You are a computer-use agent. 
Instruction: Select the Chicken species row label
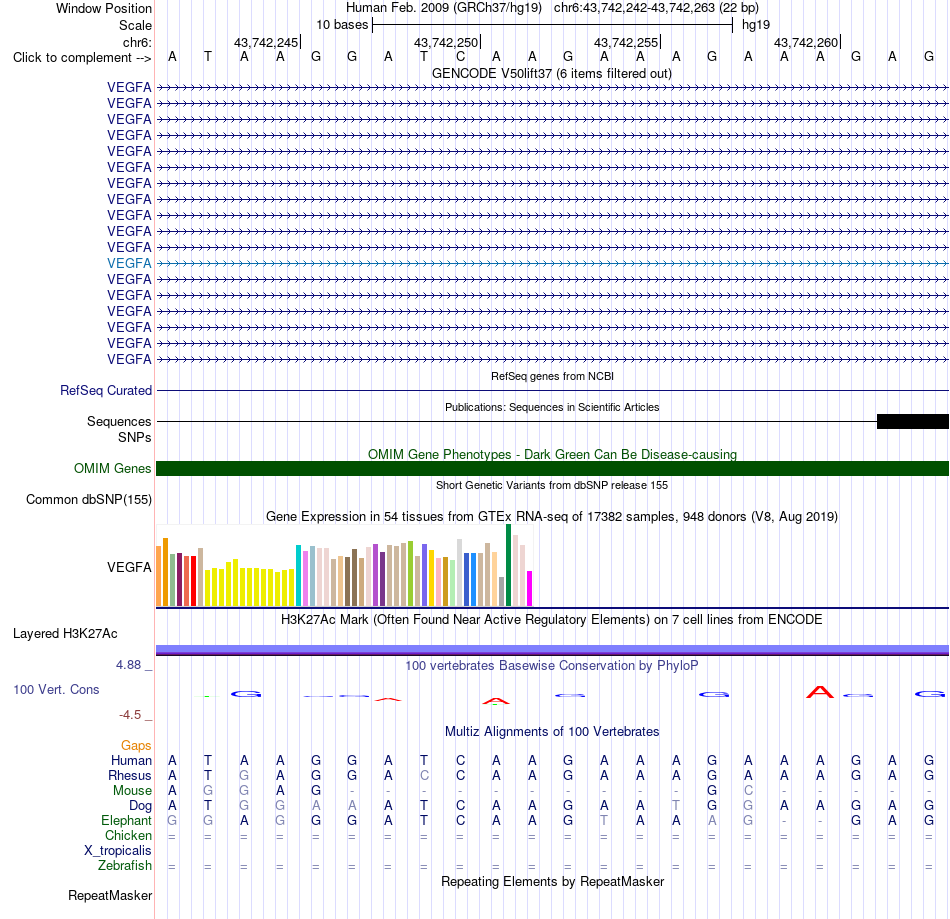click(x=128, y=835)
